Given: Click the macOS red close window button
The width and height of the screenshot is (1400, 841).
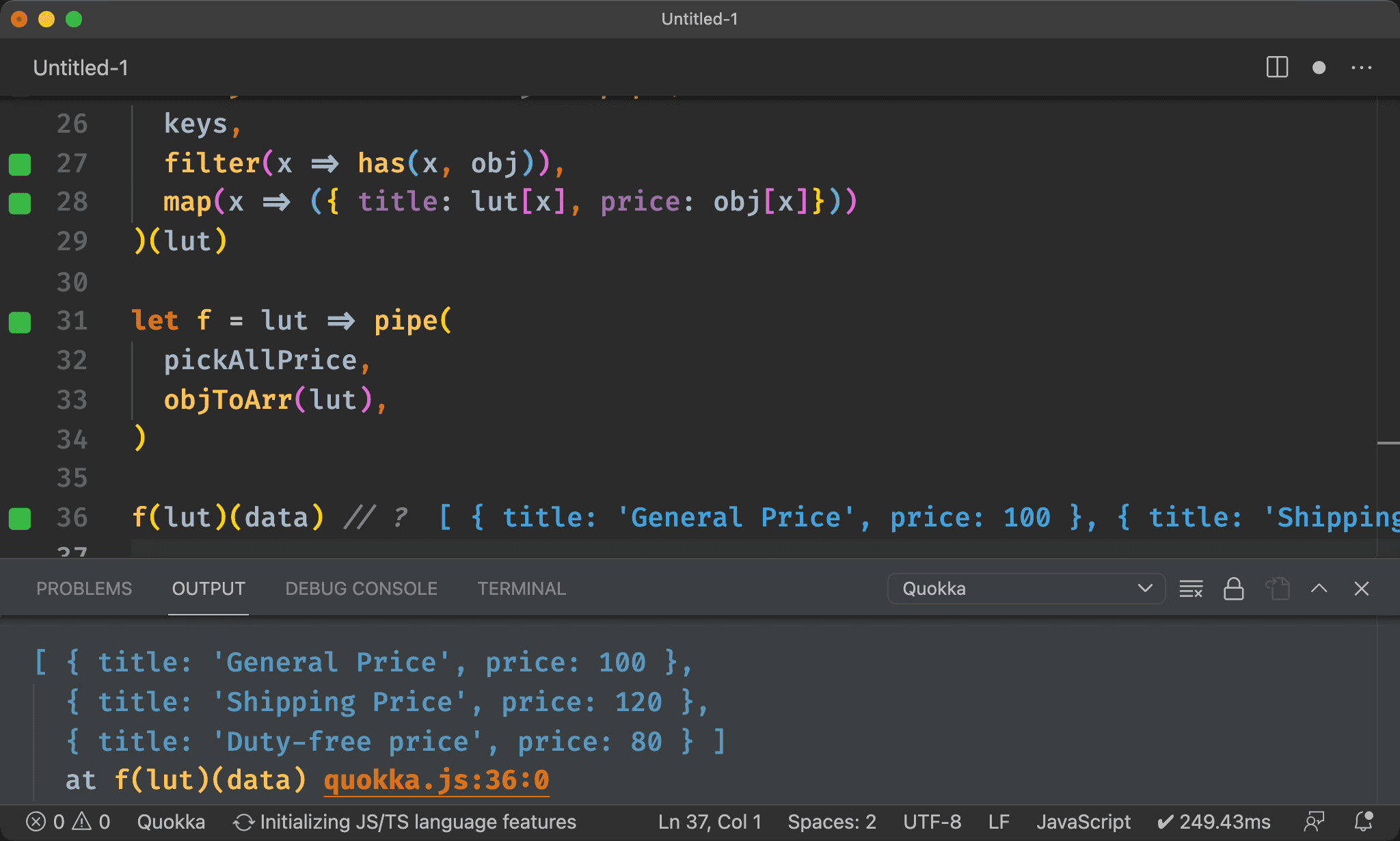Looking at the screenshot, I should click(19, 19).
